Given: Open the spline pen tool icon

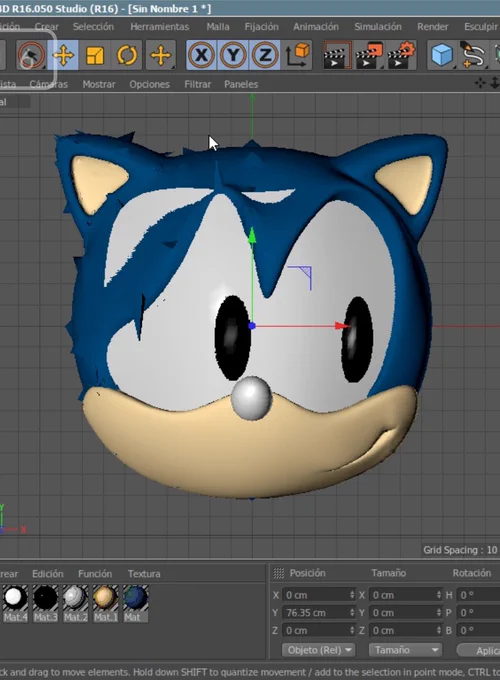Looking at the screenshot, I should (473, 55).
